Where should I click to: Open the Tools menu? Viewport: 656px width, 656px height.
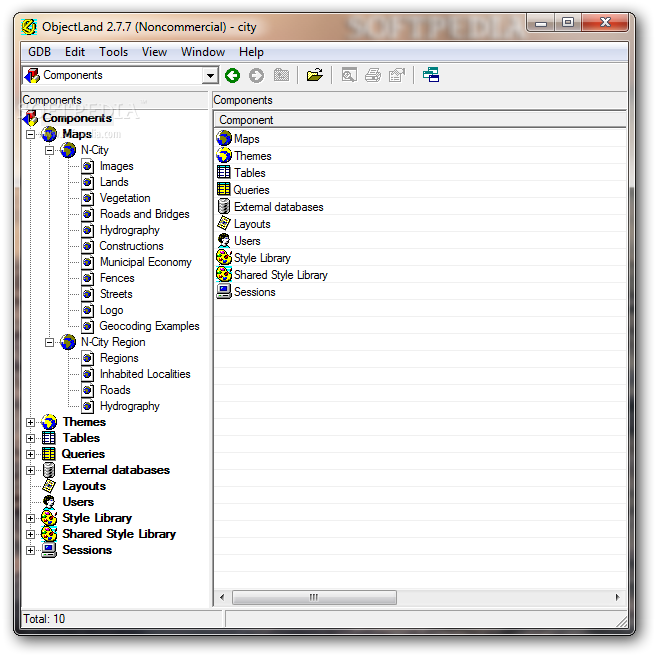click(113, 52)
